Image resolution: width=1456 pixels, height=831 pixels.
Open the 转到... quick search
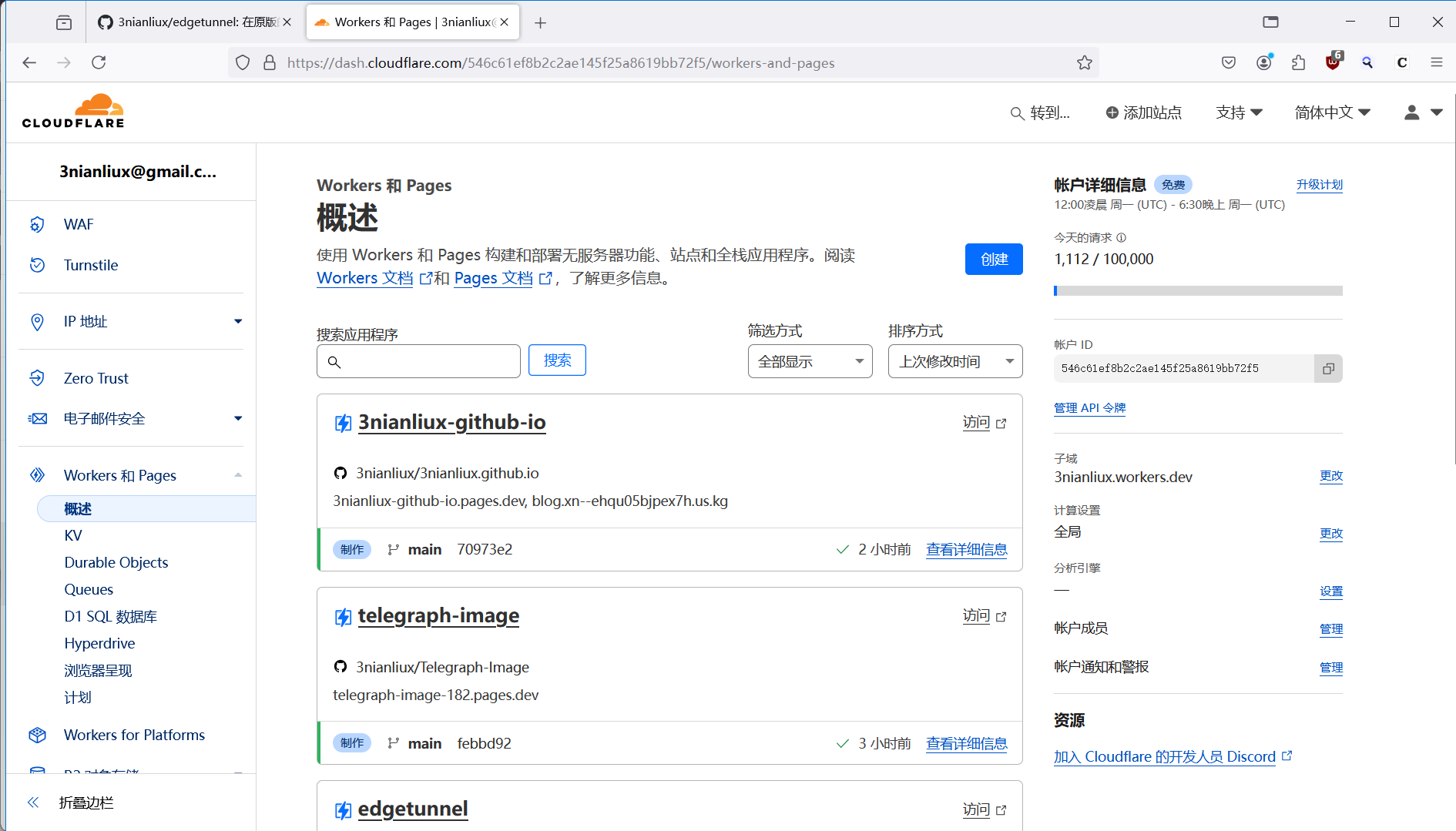pos(1040,112)
